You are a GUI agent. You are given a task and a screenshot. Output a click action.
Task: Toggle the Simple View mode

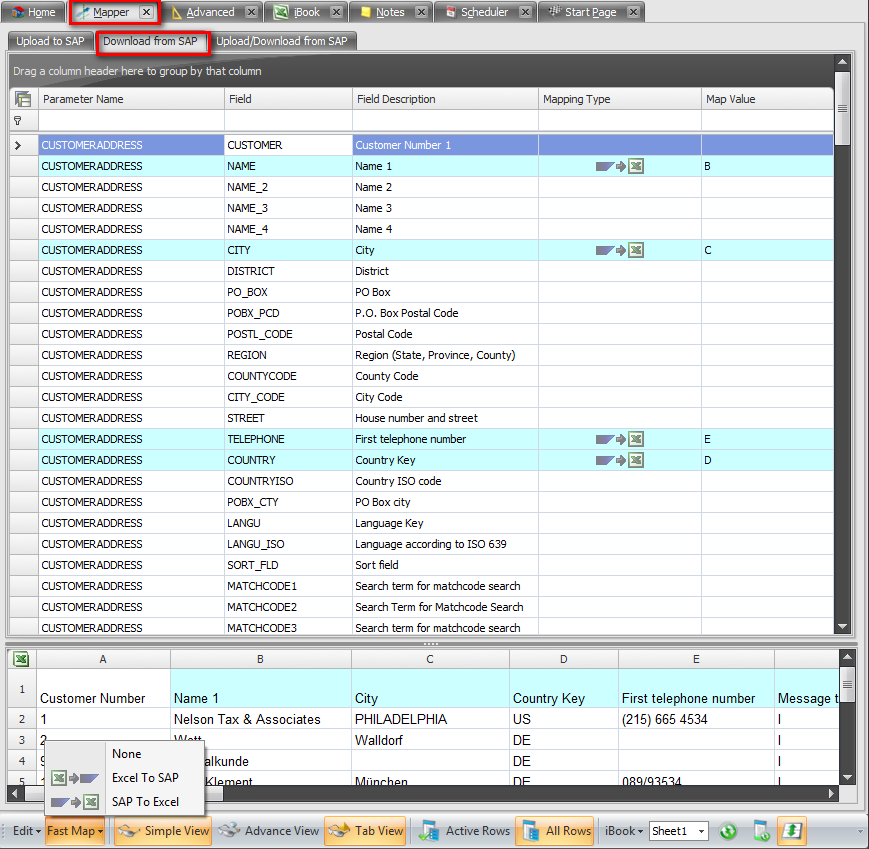163,831
